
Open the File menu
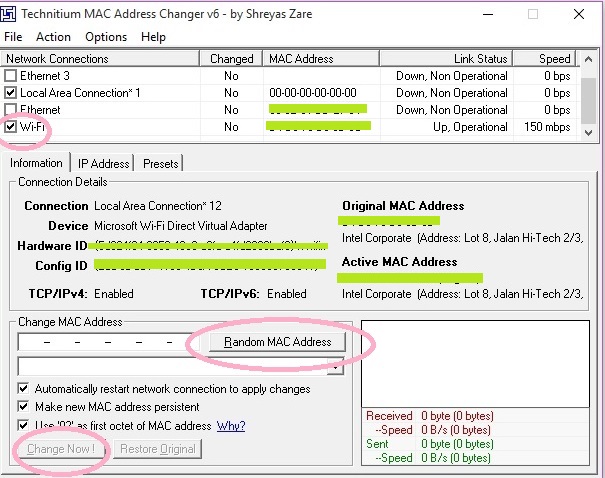[x=13, y=37]
